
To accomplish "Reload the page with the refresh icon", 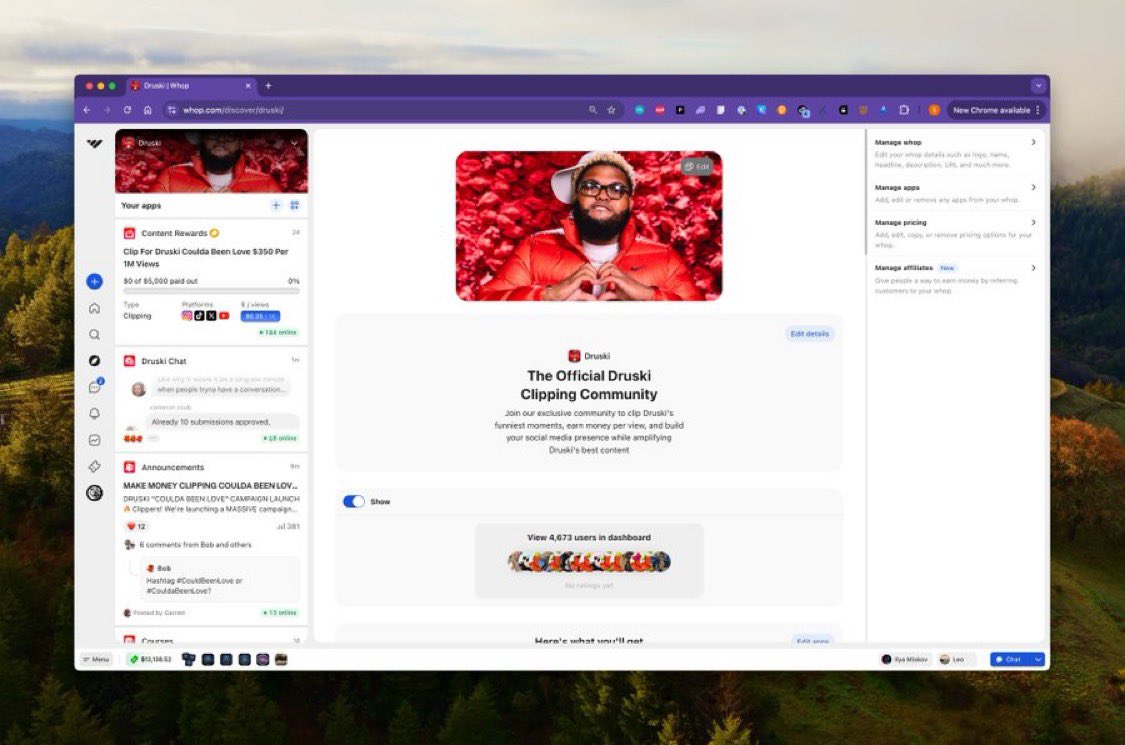I will tap(127, 110).
